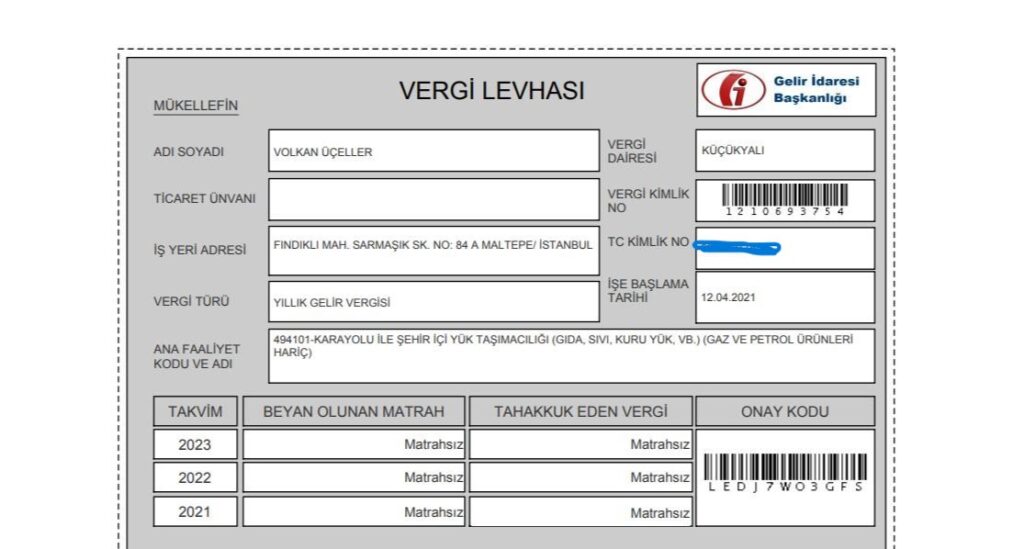The height and width of the screenshot is (549, 1024).
Task: Select the YILLIK GELİR VERGİSİ value
Action: [332, 303]
